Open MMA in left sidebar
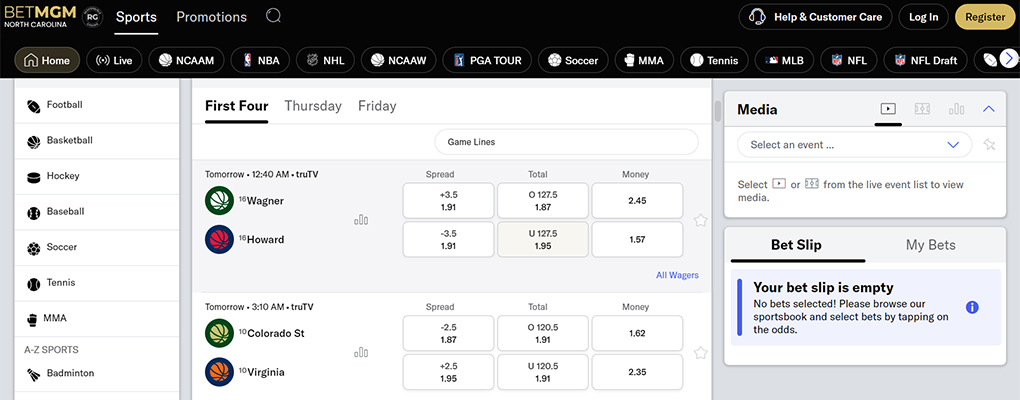 coord(97,319)
